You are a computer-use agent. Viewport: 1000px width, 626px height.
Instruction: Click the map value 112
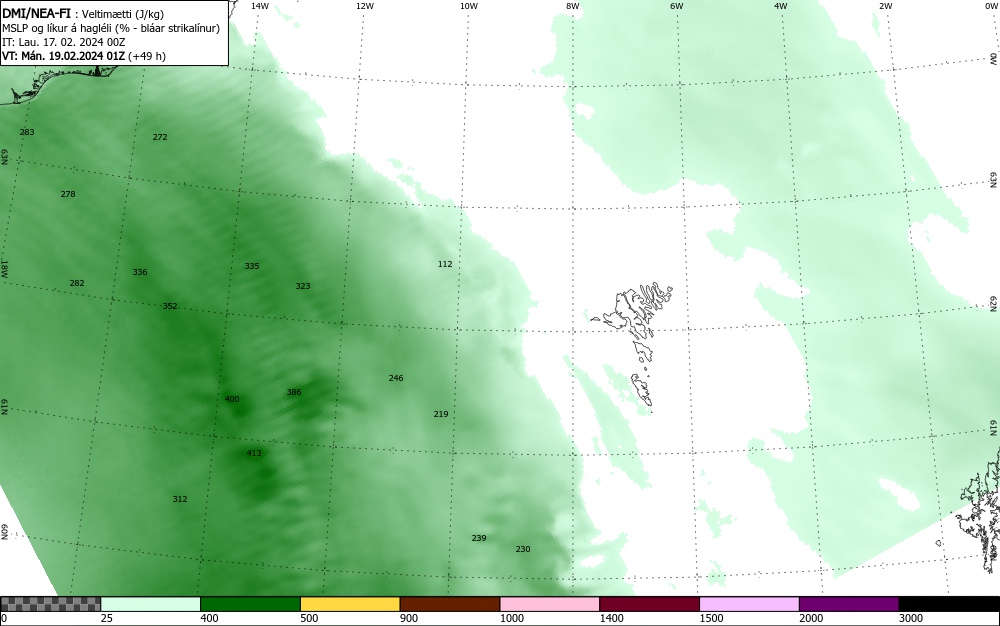point(445,264)
